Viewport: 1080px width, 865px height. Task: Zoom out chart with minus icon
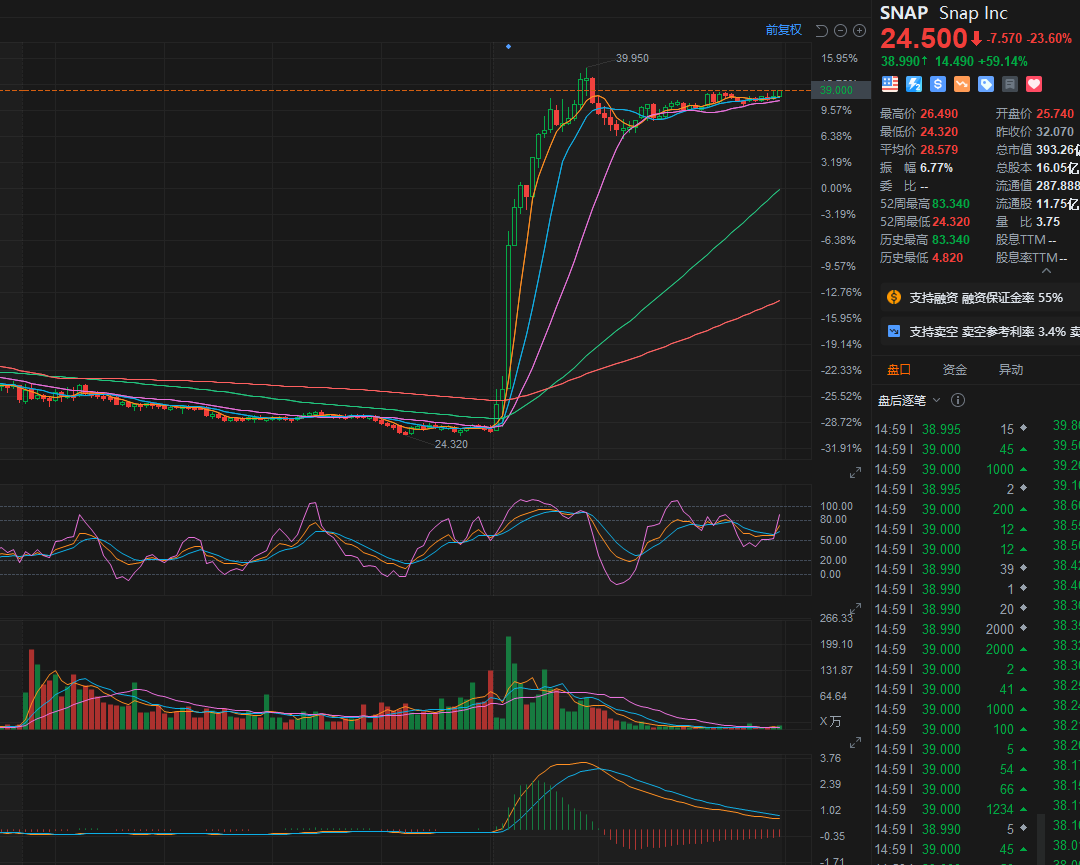pos(840,30)
